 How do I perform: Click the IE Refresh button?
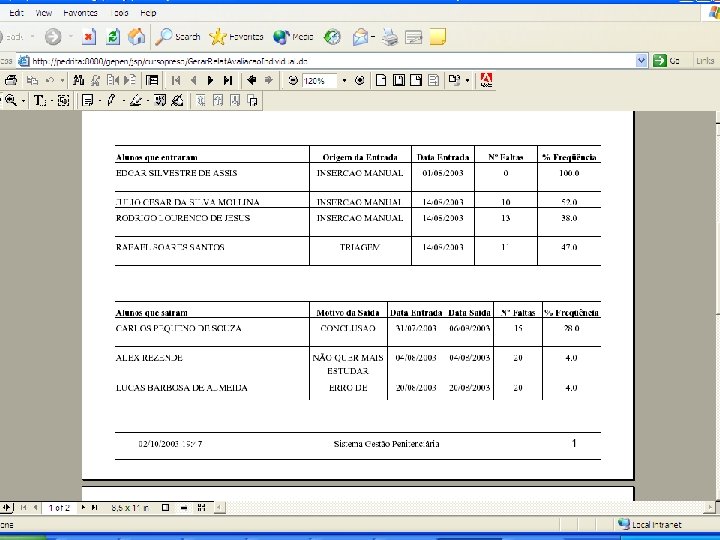(112, 37)
